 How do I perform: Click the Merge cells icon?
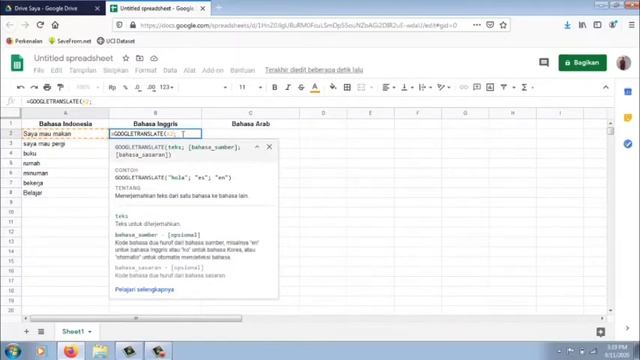pos(361,87)
